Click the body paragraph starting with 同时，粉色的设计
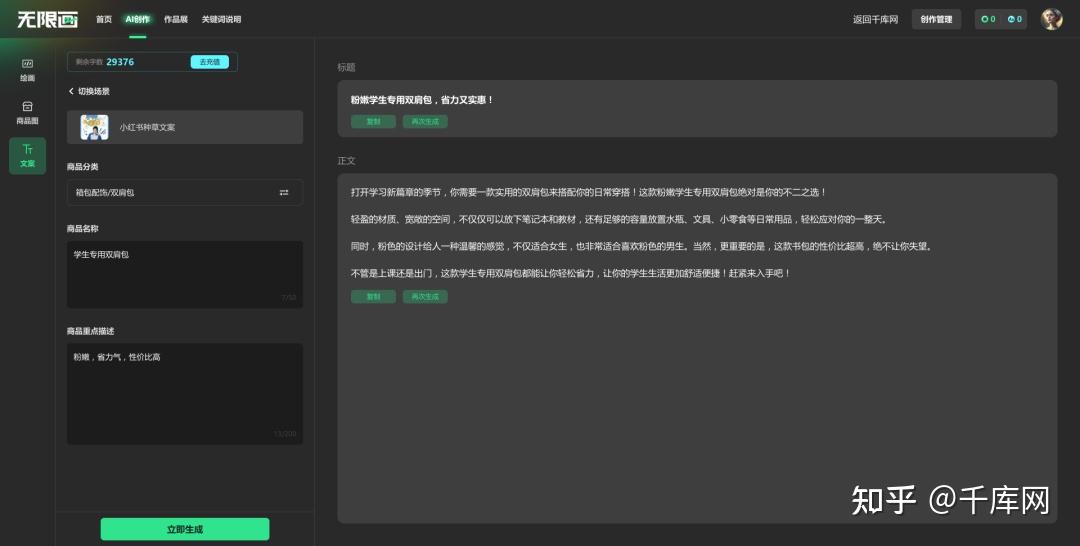Image resolution: width=1080 pixels, height=546 pixels. click(642, 246)
